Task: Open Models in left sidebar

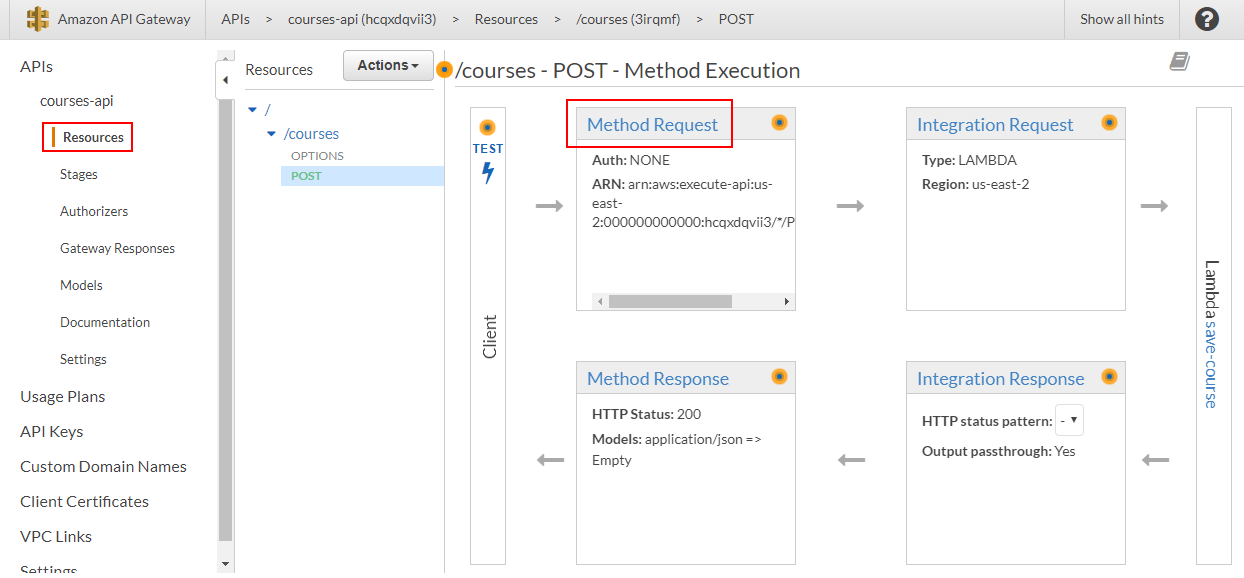Action: point(81,285)
